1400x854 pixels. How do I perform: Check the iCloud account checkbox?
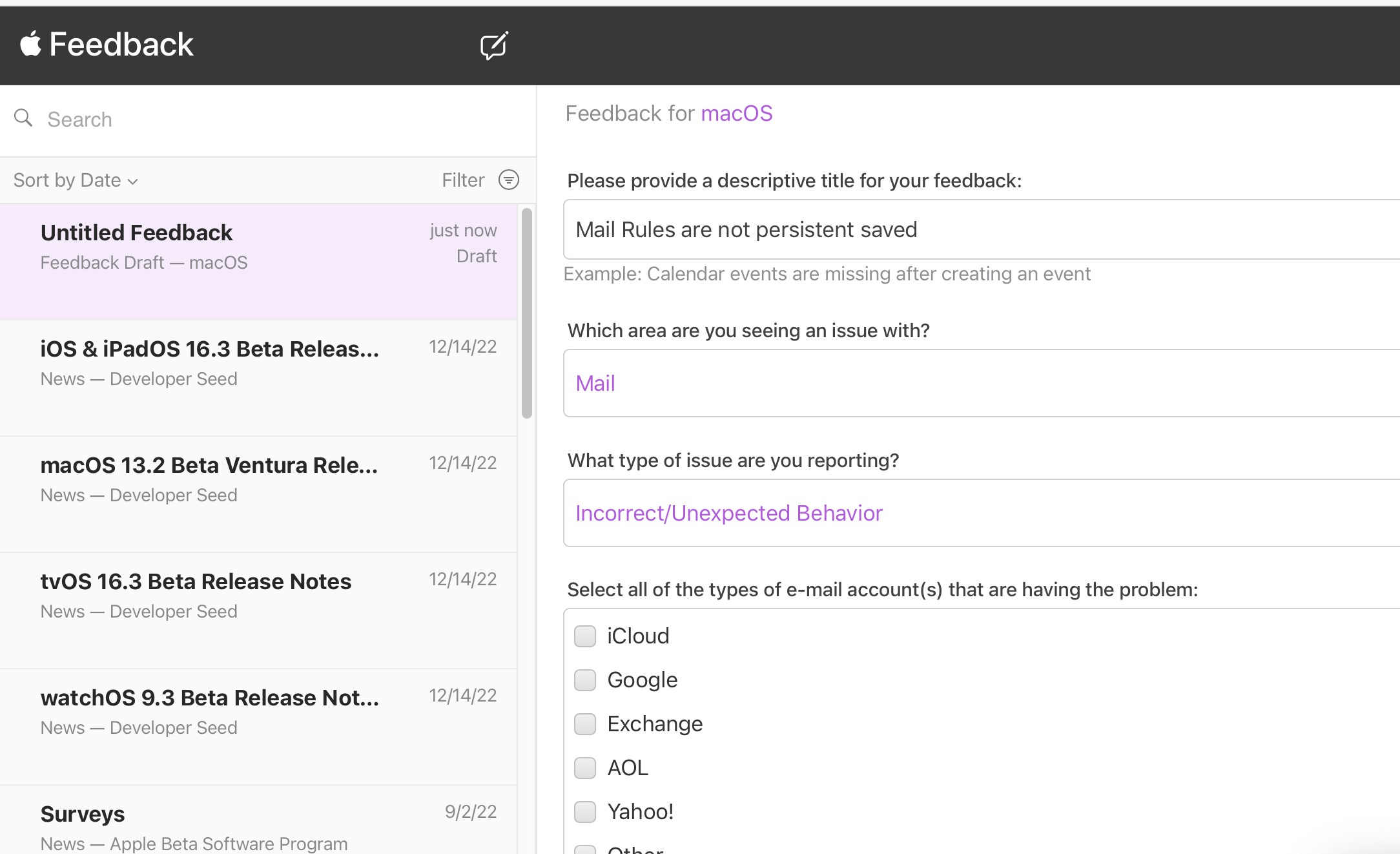coord(585,636)
